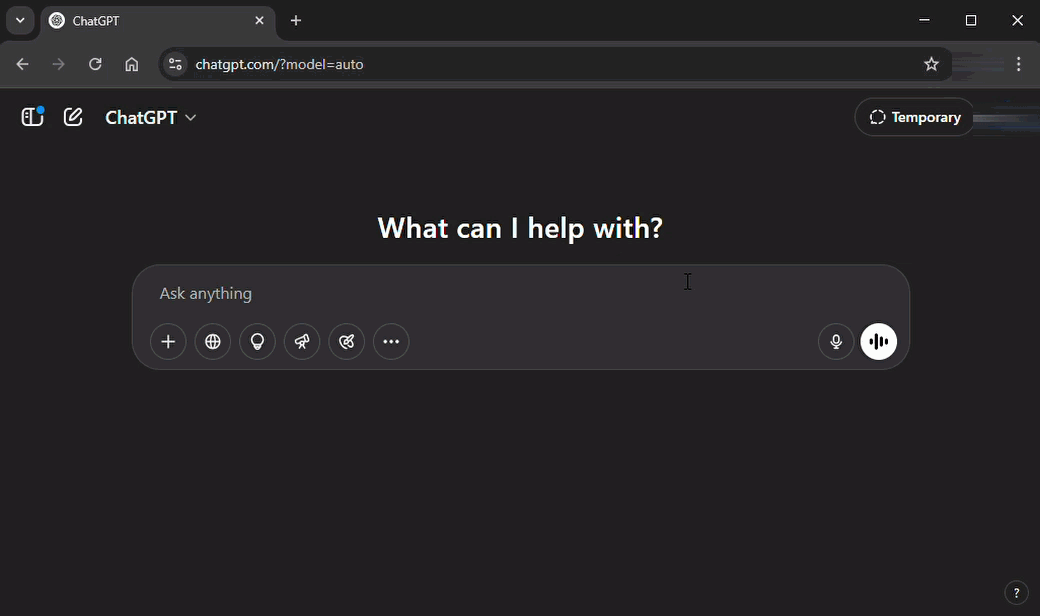View site information icon in address bar
Image resolution: width=1040 pixels, height=616 pixels.
click(175, 64)
